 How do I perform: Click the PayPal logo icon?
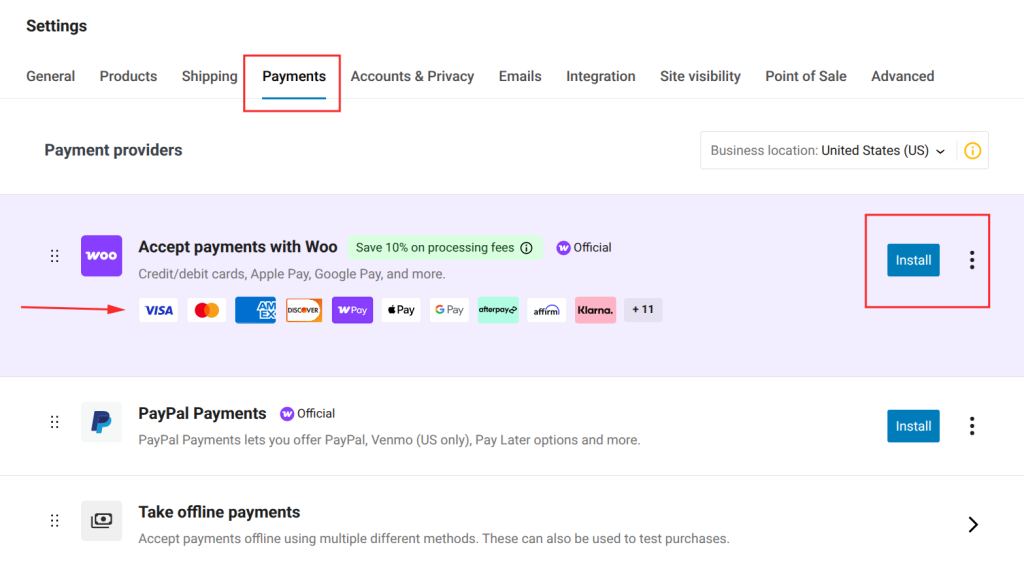tap(101, 422)
